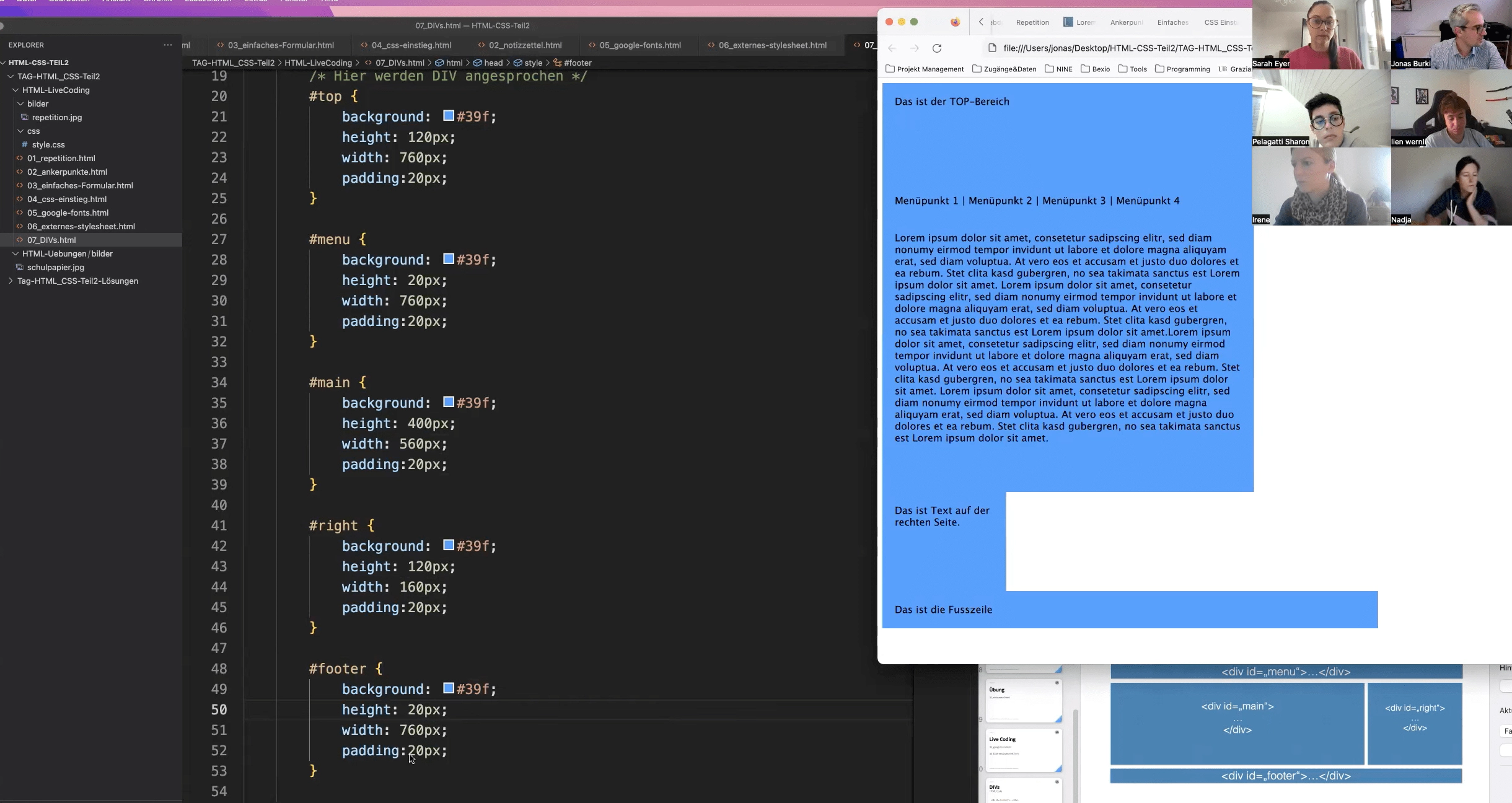Click the browser back arrow
Image resolution: width=1512 pixels, height=803 pixels.
pos(892,48)
